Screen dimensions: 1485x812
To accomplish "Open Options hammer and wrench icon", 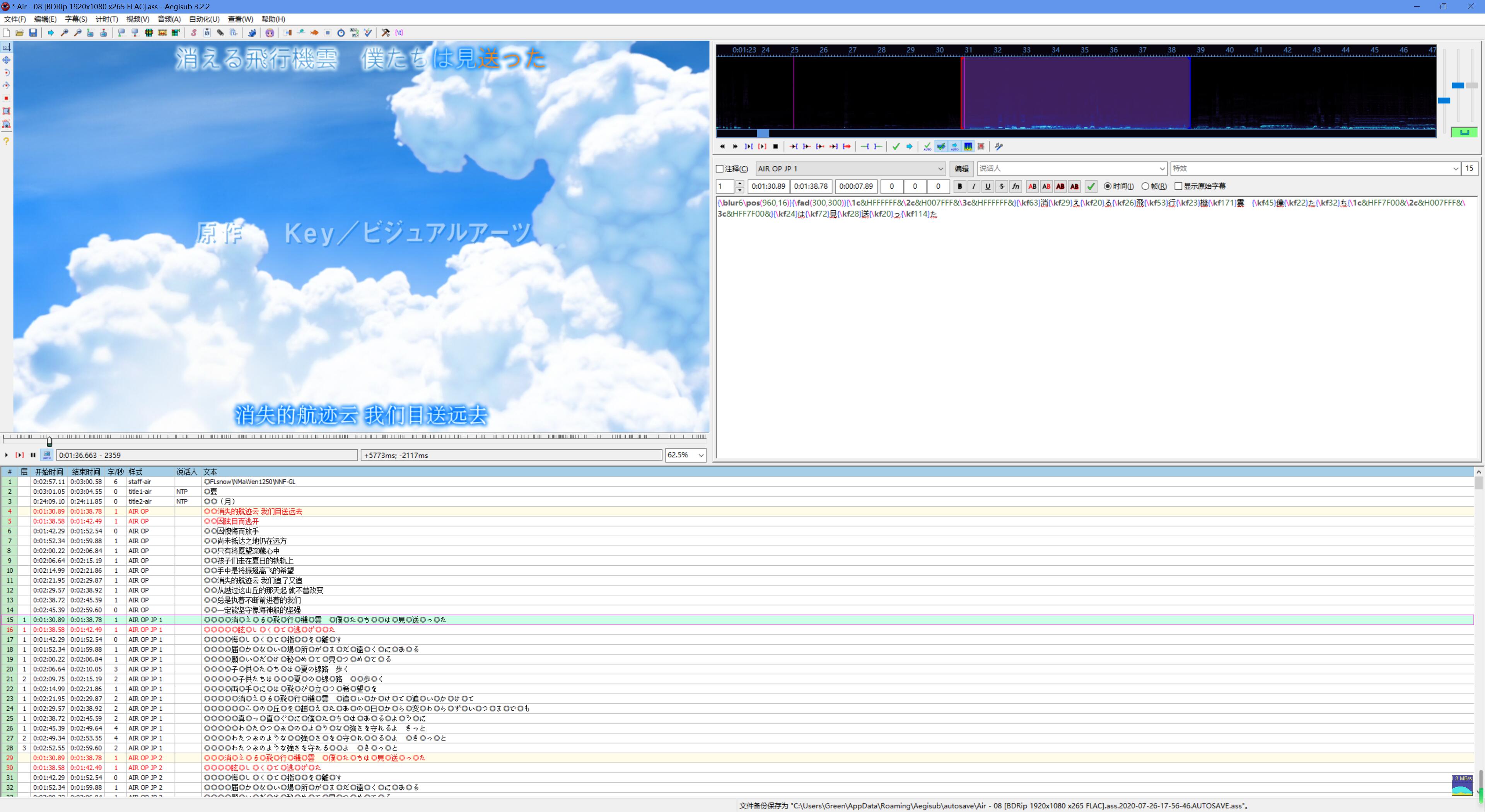I will pos(386,33).
